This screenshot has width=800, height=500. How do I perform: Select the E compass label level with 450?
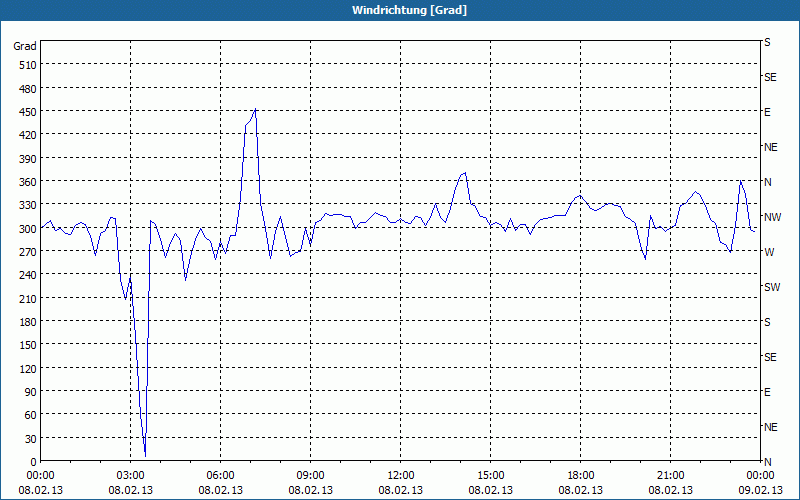(x=767, y=112)
